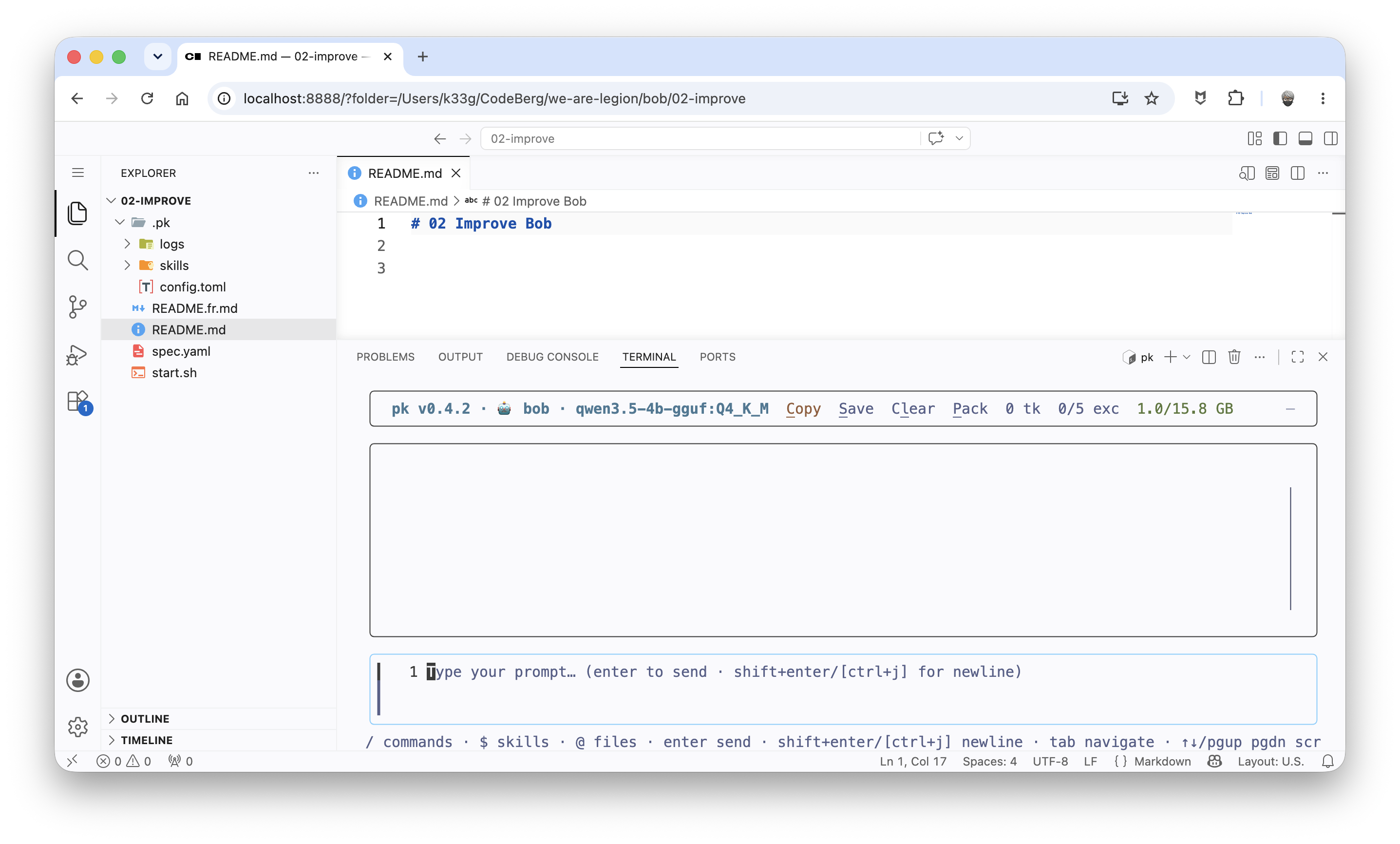Open the new terminal launch profile dropdown

(1186, 357)
